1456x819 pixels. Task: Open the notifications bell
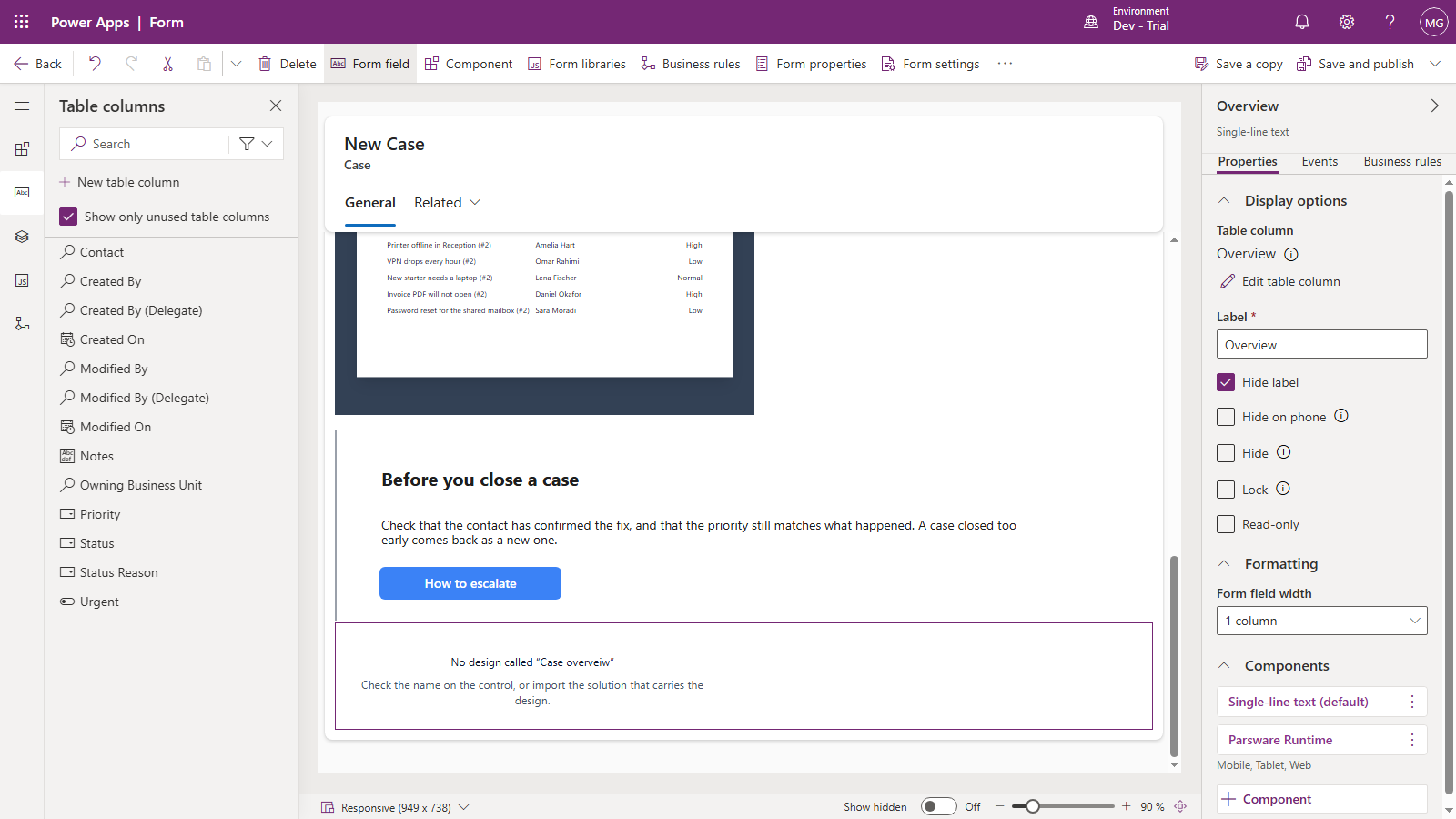pyautogui.click(x=1302, y=22)
